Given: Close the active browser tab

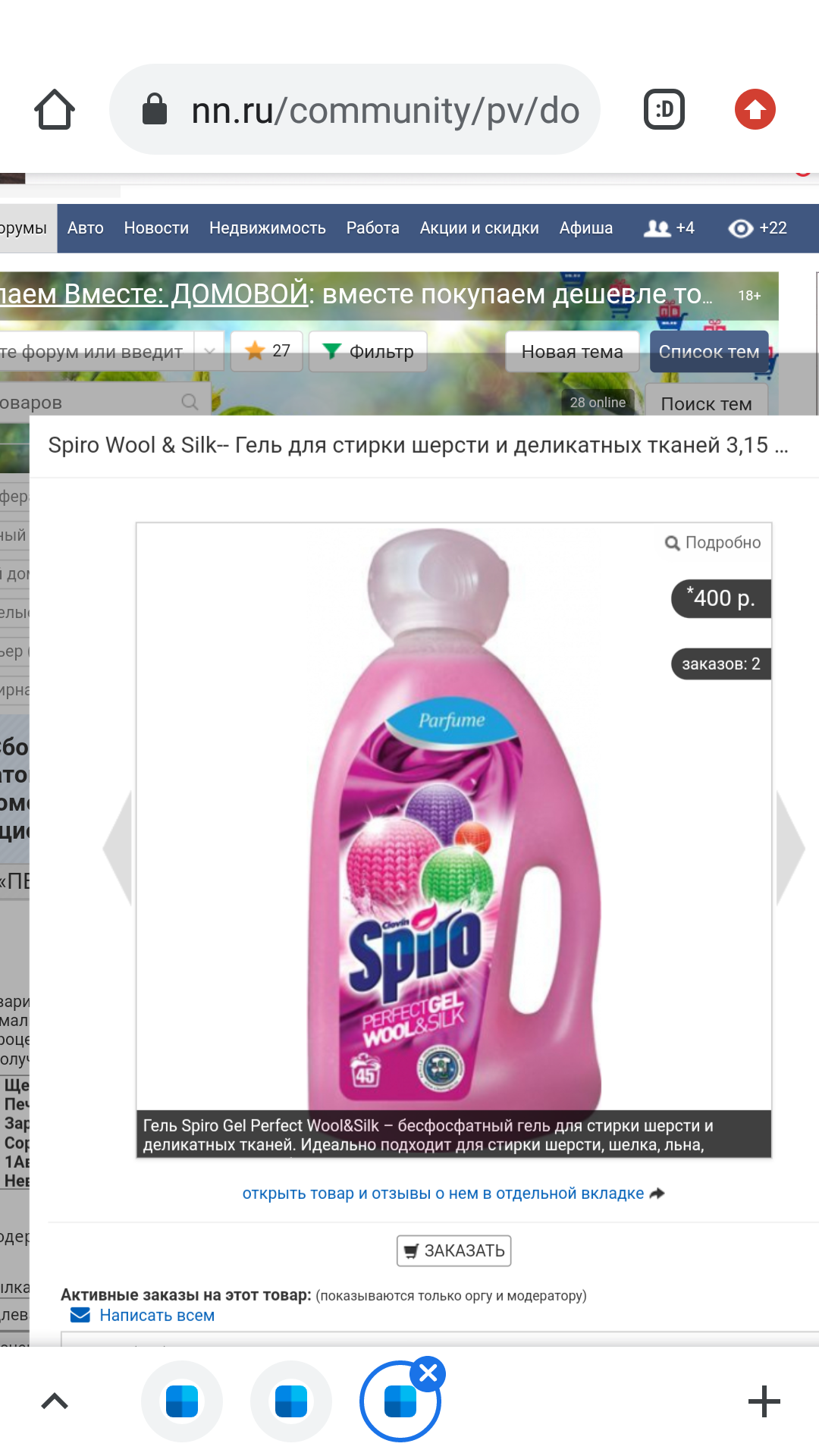Looking at the screenshot, I should tap(428, 1373).
